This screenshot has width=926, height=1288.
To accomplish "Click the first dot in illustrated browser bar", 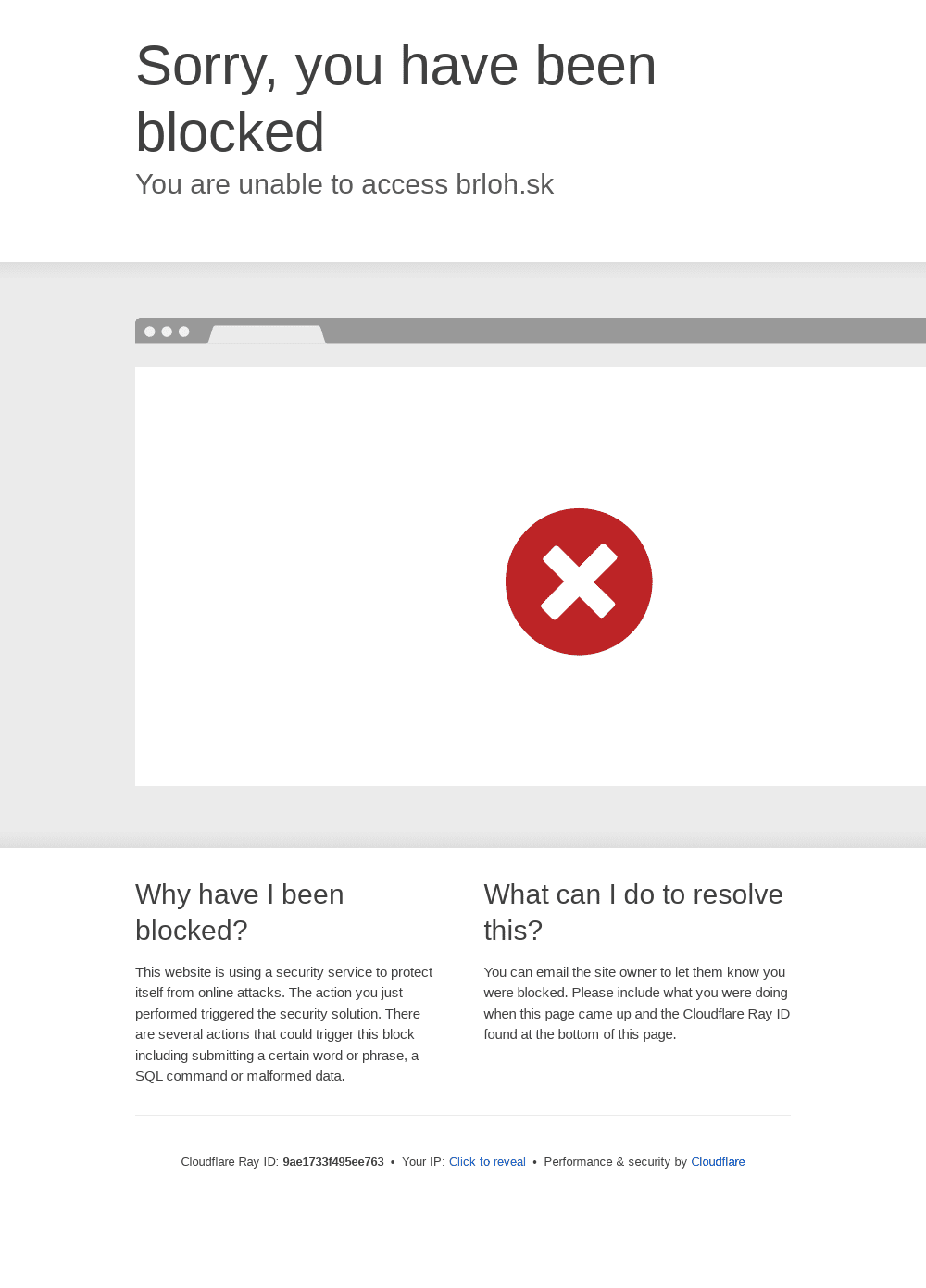I will (150, 331).
